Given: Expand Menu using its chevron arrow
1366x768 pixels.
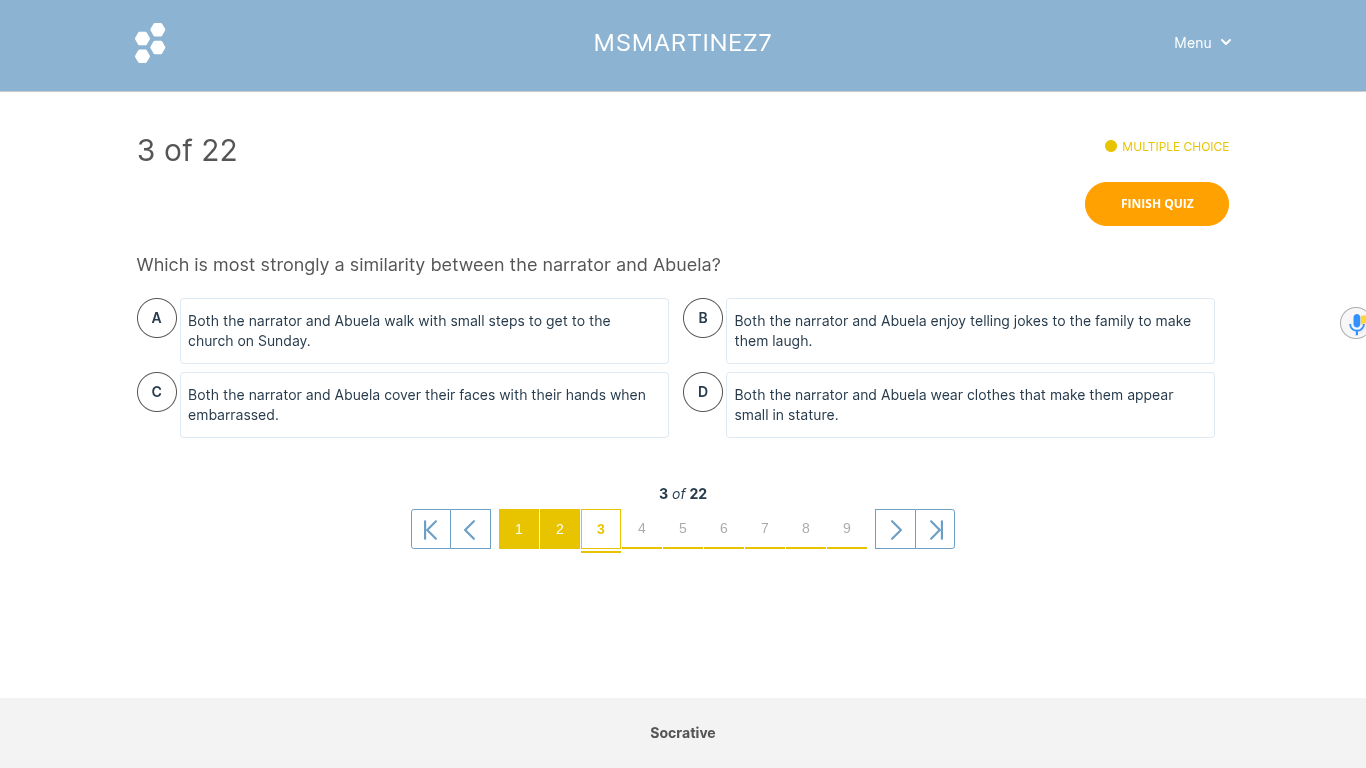Looking at the screenshot, I should pyautogui.click(x=1226, y=42).
